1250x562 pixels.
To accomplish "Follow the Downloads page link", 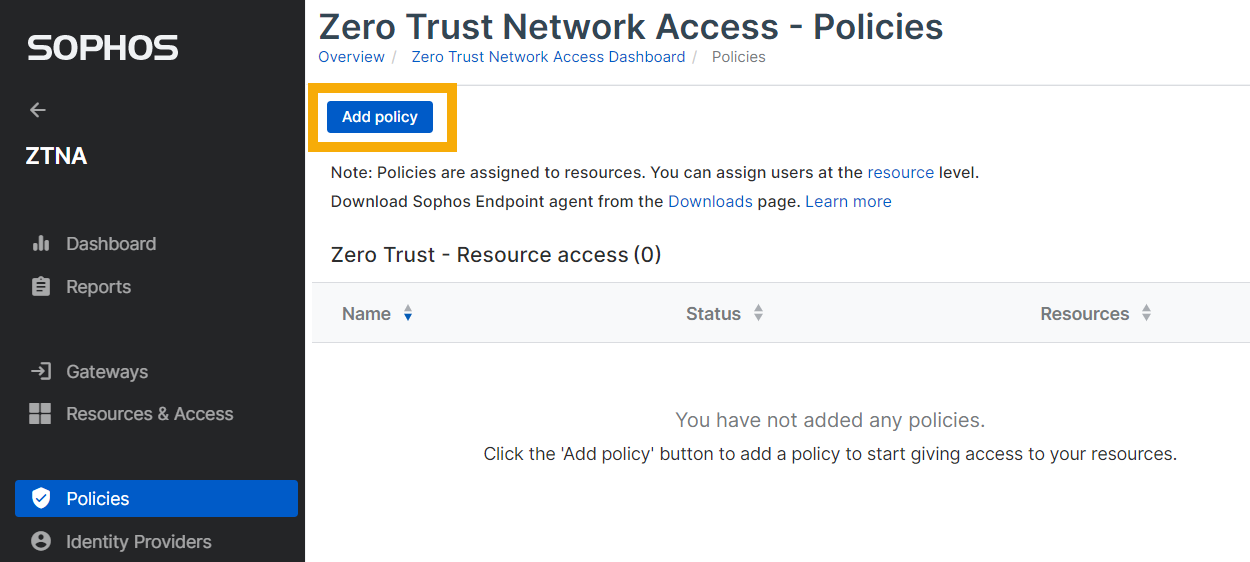I will (710, 201).
